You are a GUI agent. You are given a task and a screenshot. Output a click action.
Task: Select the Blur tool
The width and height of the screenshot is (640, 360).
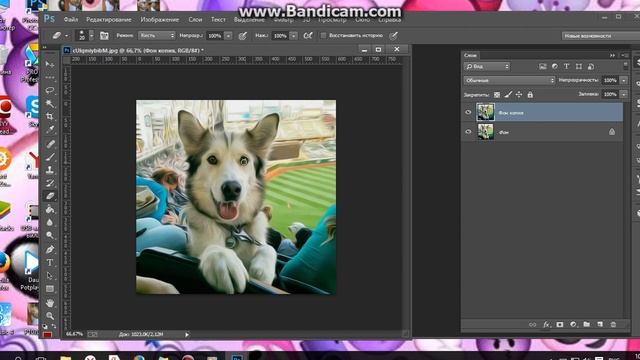[50, 222]
